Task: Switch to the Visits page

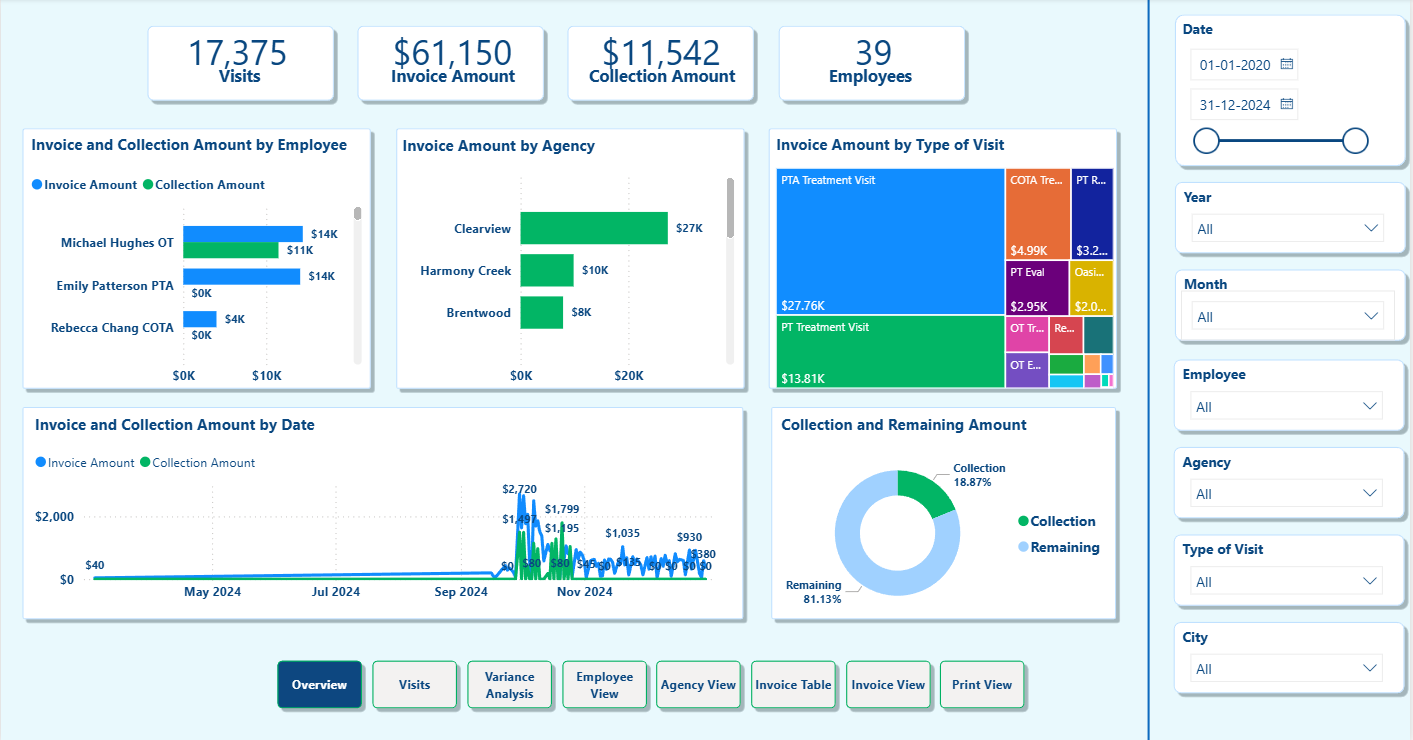Action: 414,684
